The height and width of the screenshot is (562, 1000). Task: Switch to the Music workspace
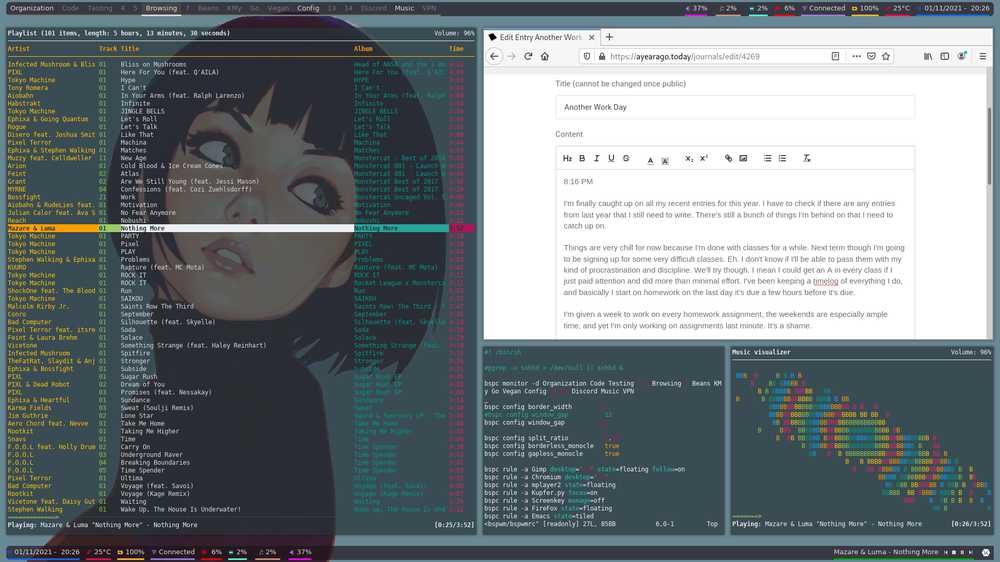pos(404,8)
